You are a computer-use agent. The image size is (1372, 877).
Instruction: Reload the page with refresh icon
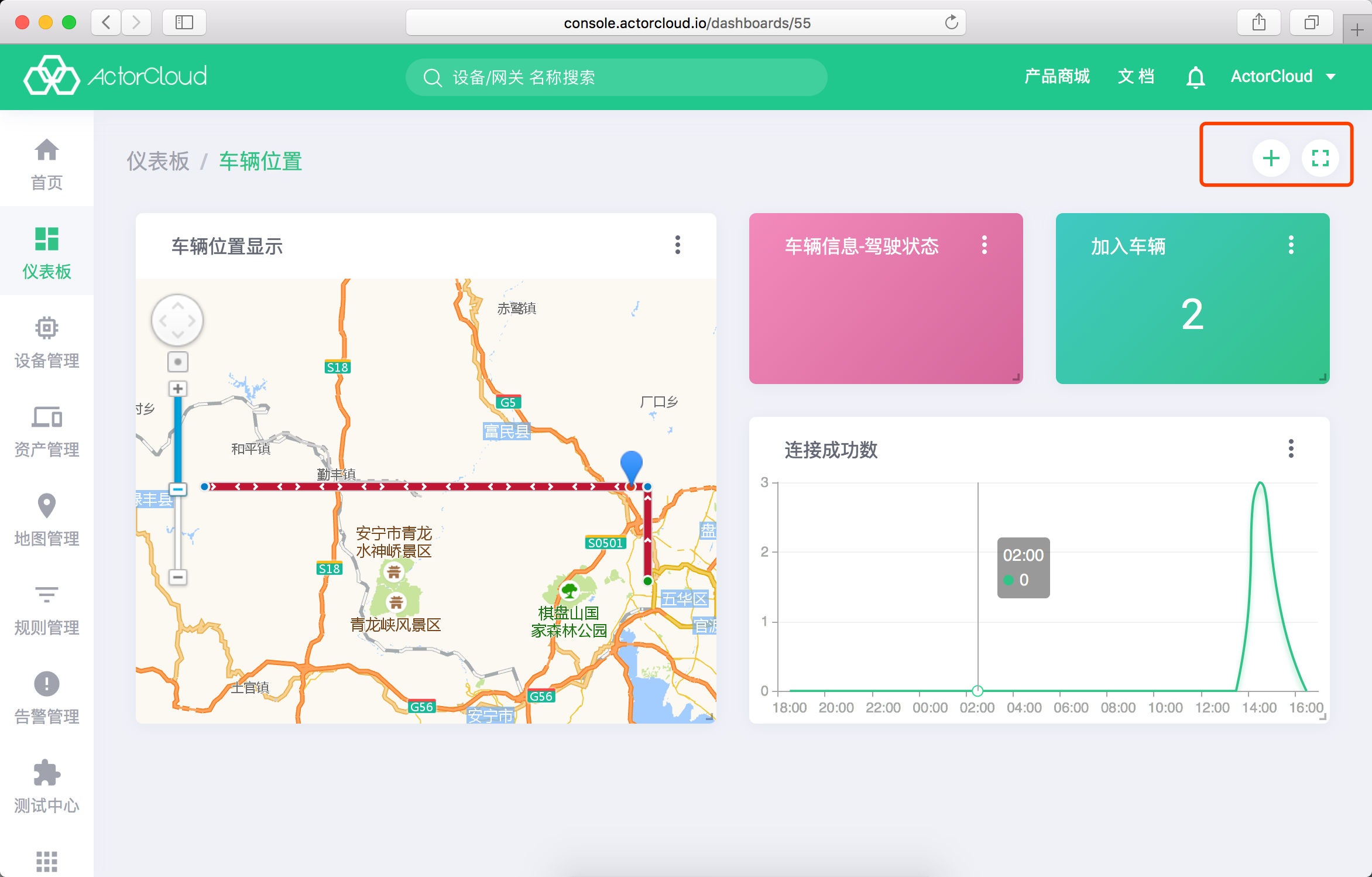click(951, 23)
